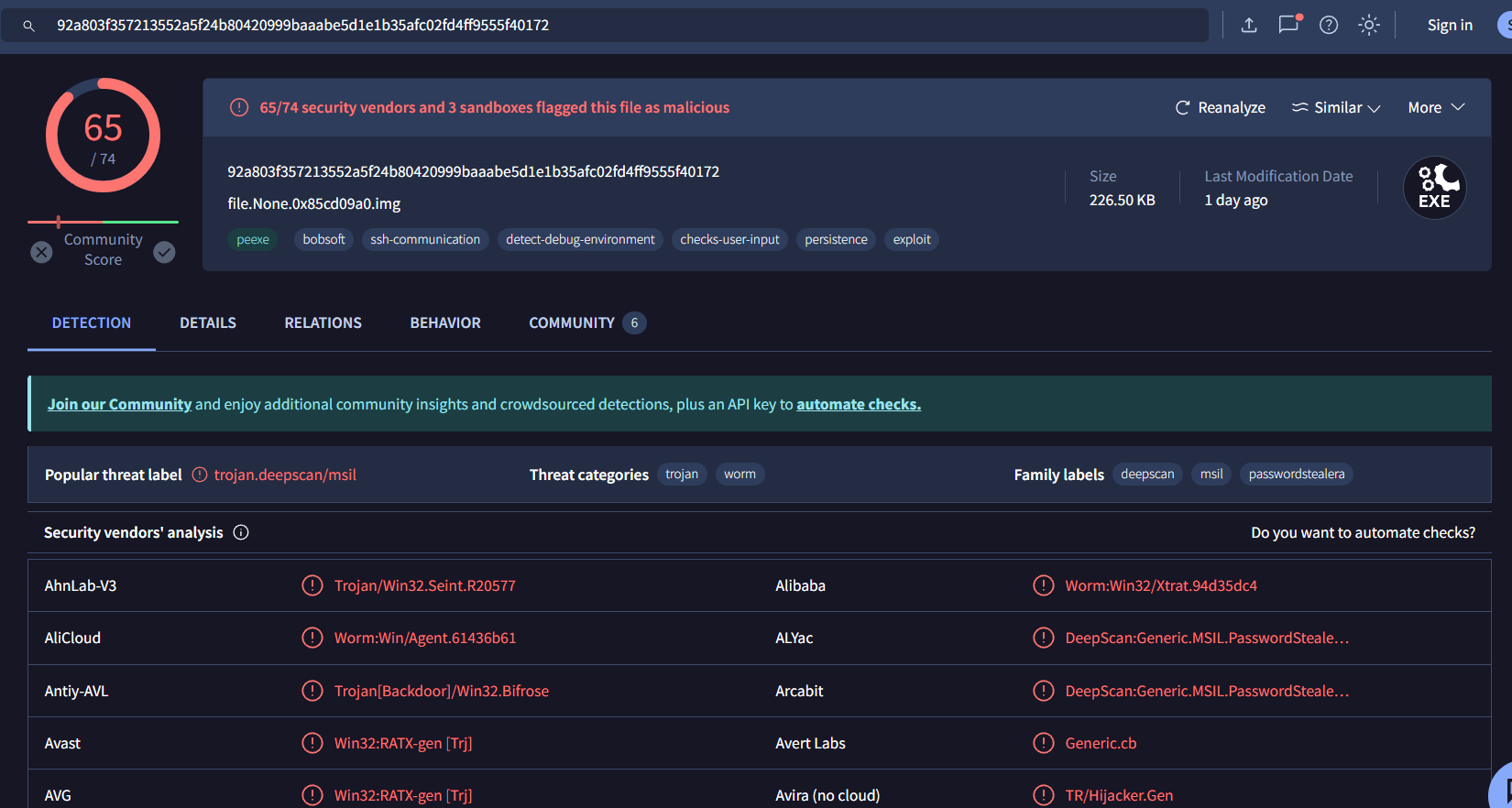
Task: Select the deepscan family label
Action: click(1147, 474)
